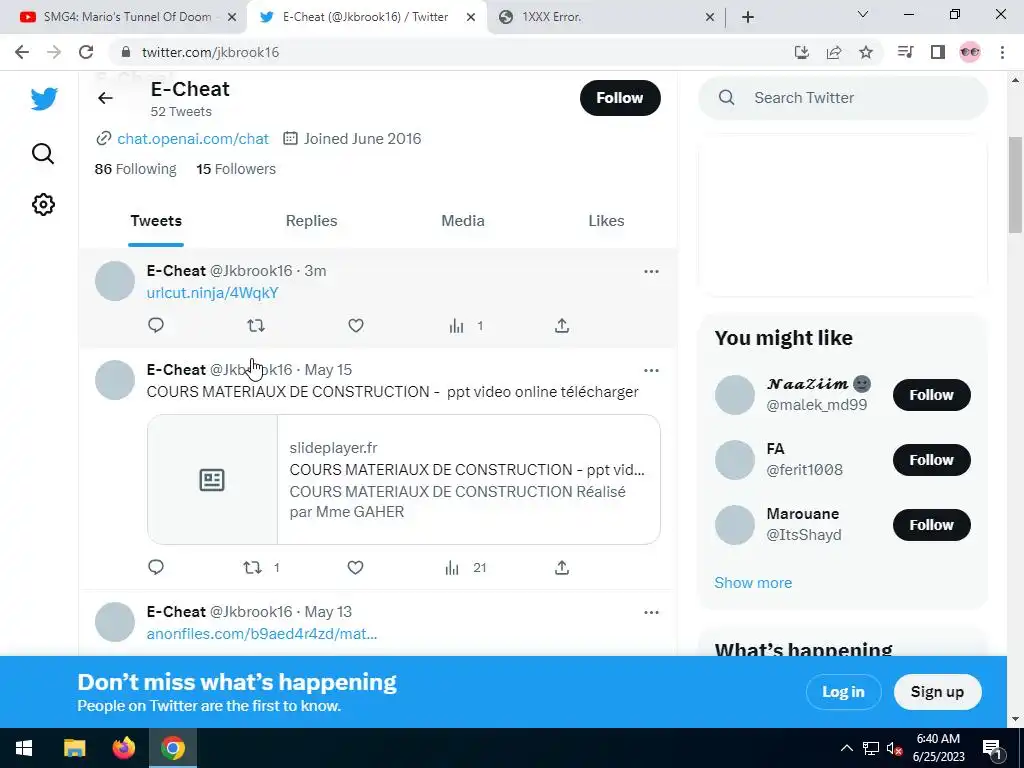Screen dimensions: 1024x768
Task: Click the address bar URL twitter.com/jkbrook16
Action: click(210, 52)
